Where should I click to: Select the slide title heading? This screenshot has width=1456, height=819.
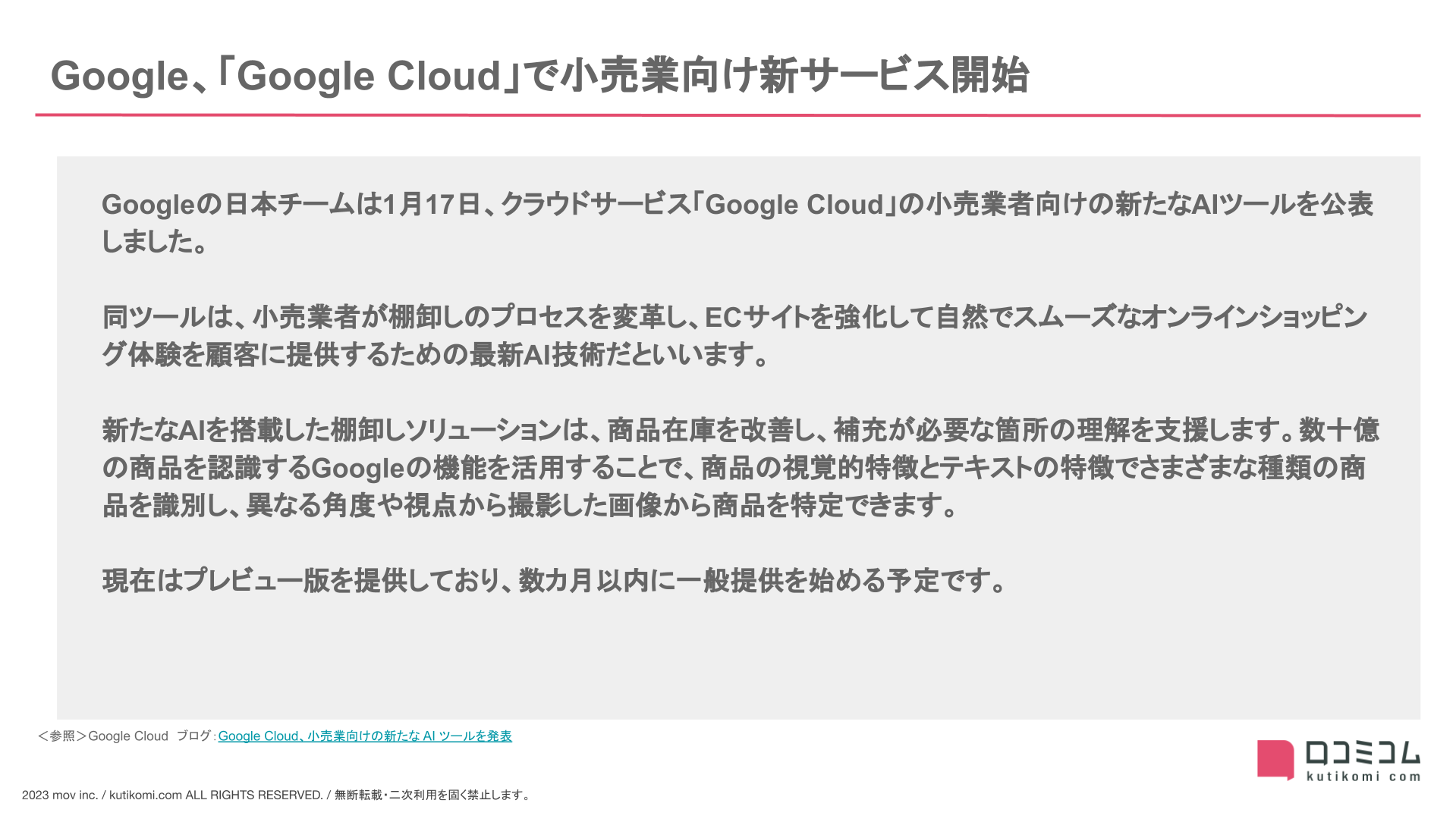click(539, 76)
